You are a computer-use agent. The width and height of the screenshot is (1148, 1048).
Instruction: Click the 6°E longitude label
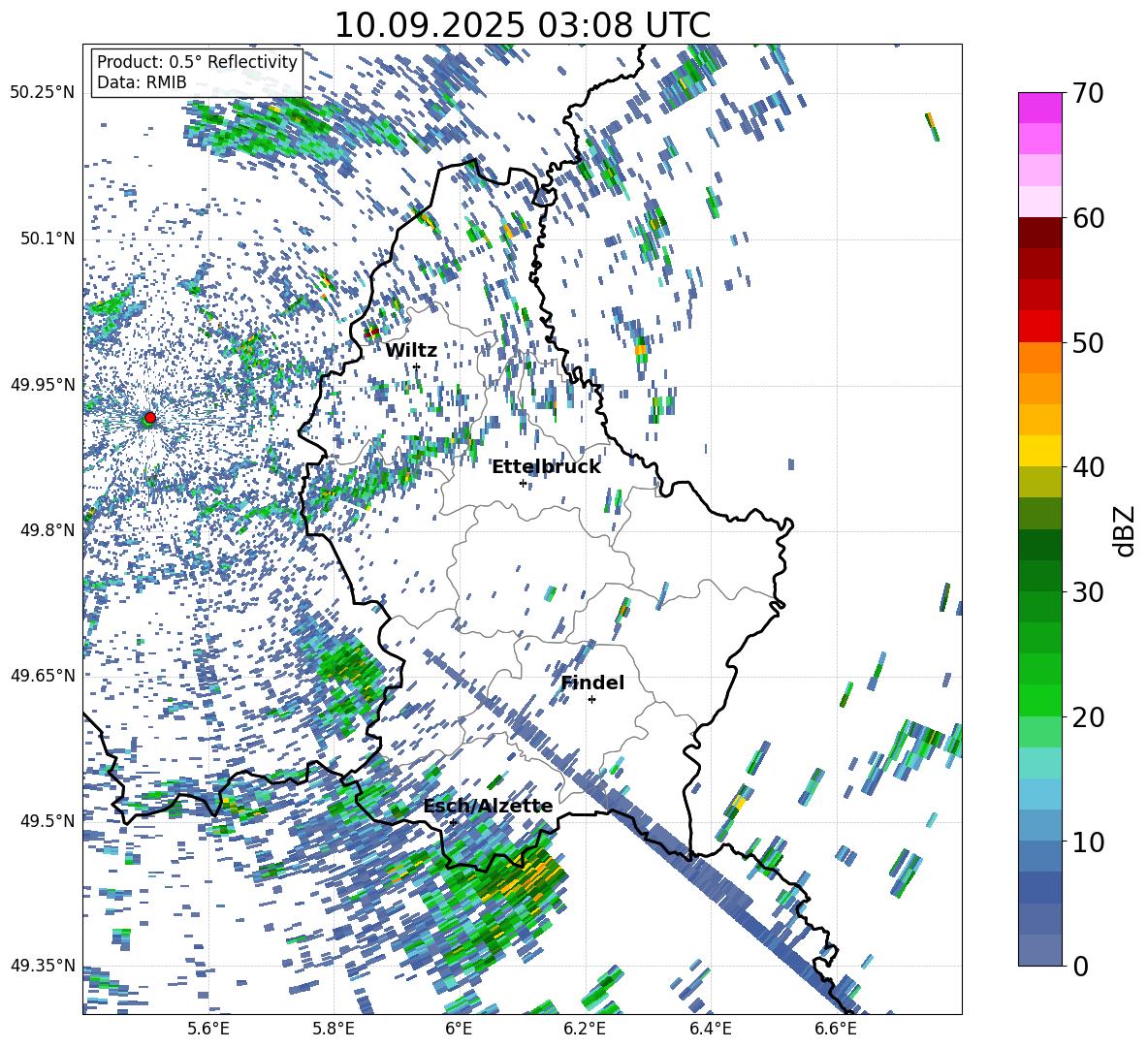click(459, 1029)
